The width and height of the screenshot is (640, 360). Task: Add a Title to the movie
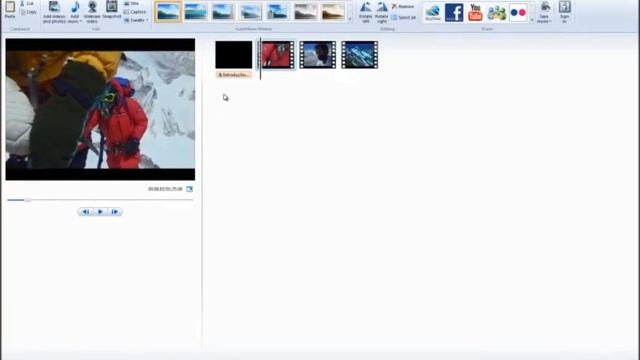(131, 4)
